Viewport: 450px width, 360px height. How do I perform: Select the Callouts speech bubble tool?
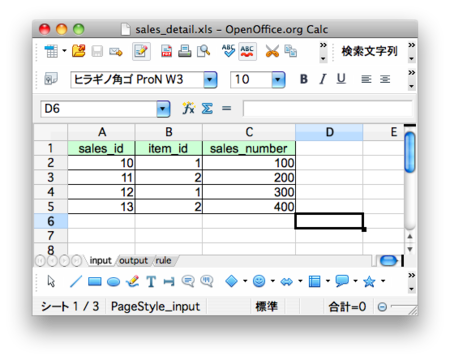point(188,282)
